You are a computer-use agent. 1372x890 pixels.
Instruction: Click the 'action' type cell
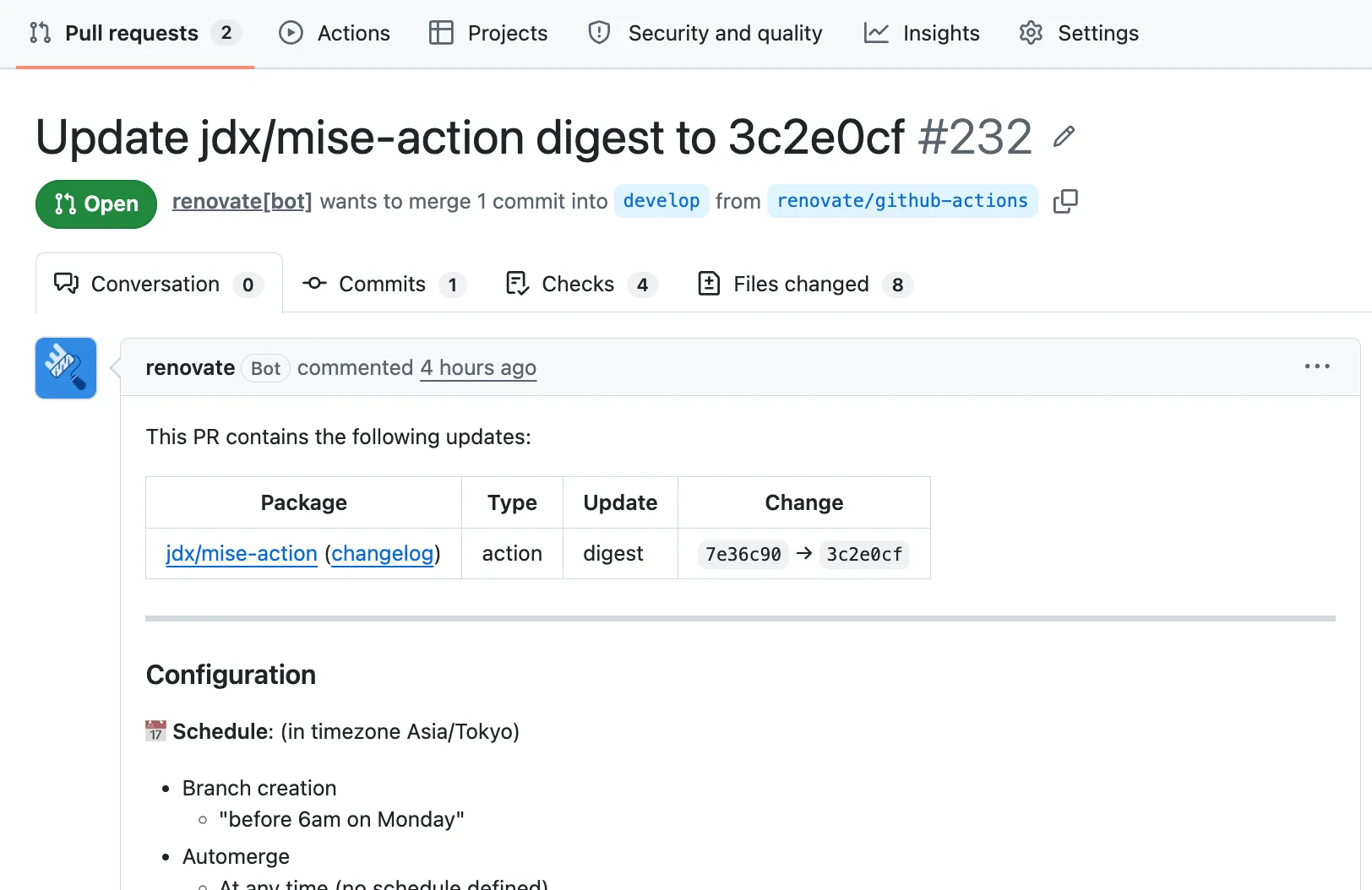(x=512, y=554)
